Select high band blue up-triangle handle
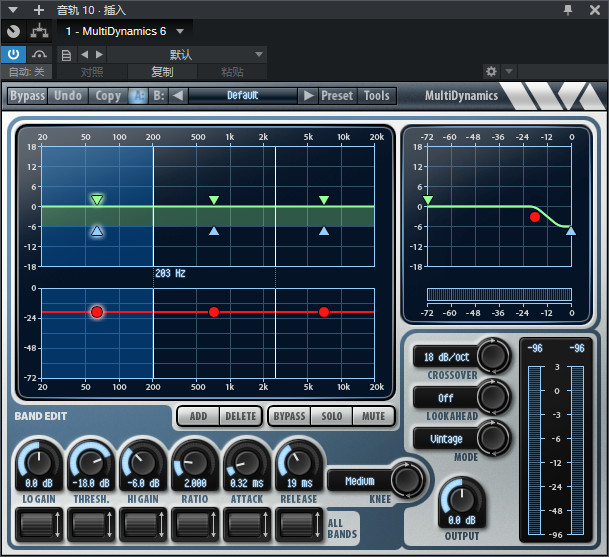The height and width of the screenshot is (557, 609). [x=324, y=231]
